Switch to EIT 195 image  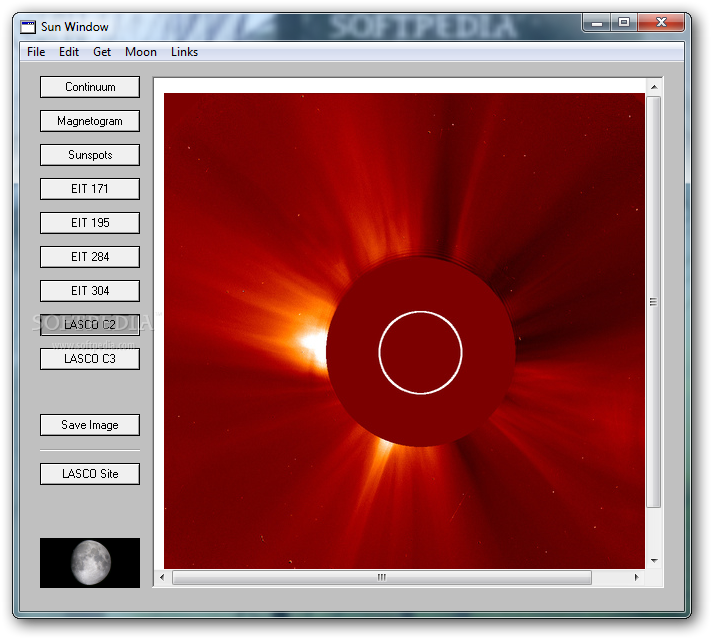coord(90,223)
